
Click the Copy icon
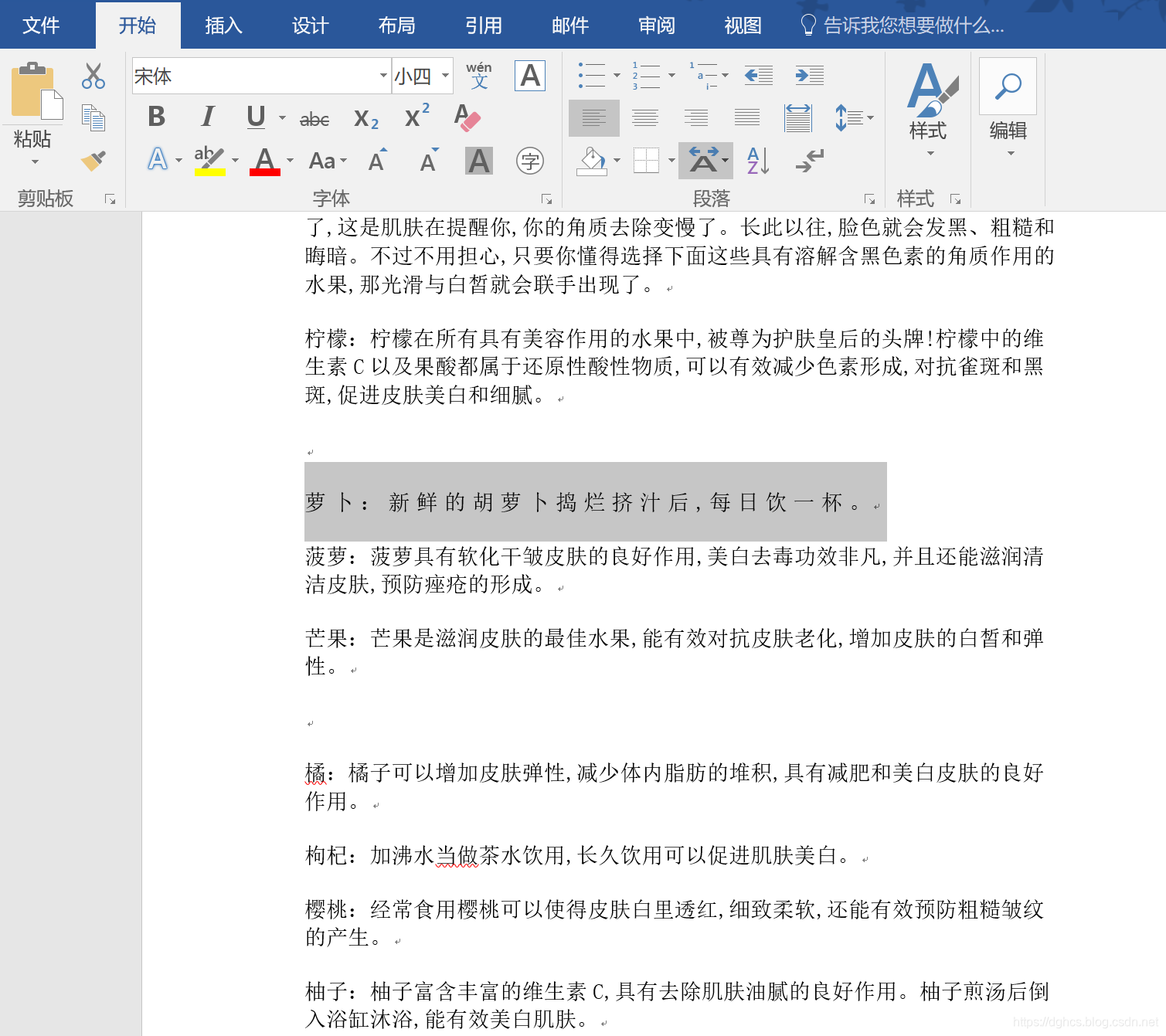(x=93, y=118)
